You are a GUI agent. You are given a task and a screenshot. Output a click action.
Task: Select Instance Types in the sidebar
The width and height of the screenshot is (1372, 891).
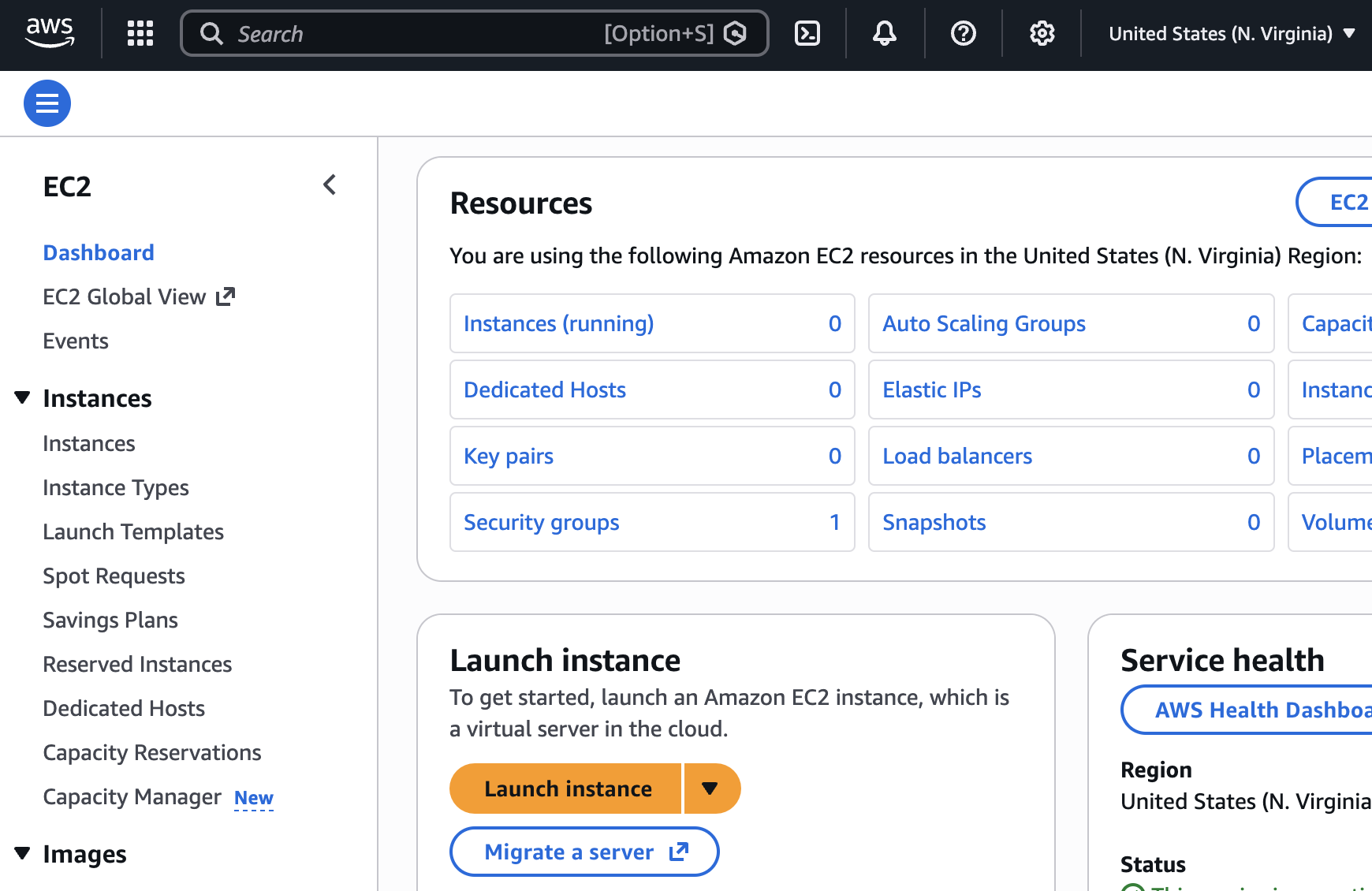(116, 488)
